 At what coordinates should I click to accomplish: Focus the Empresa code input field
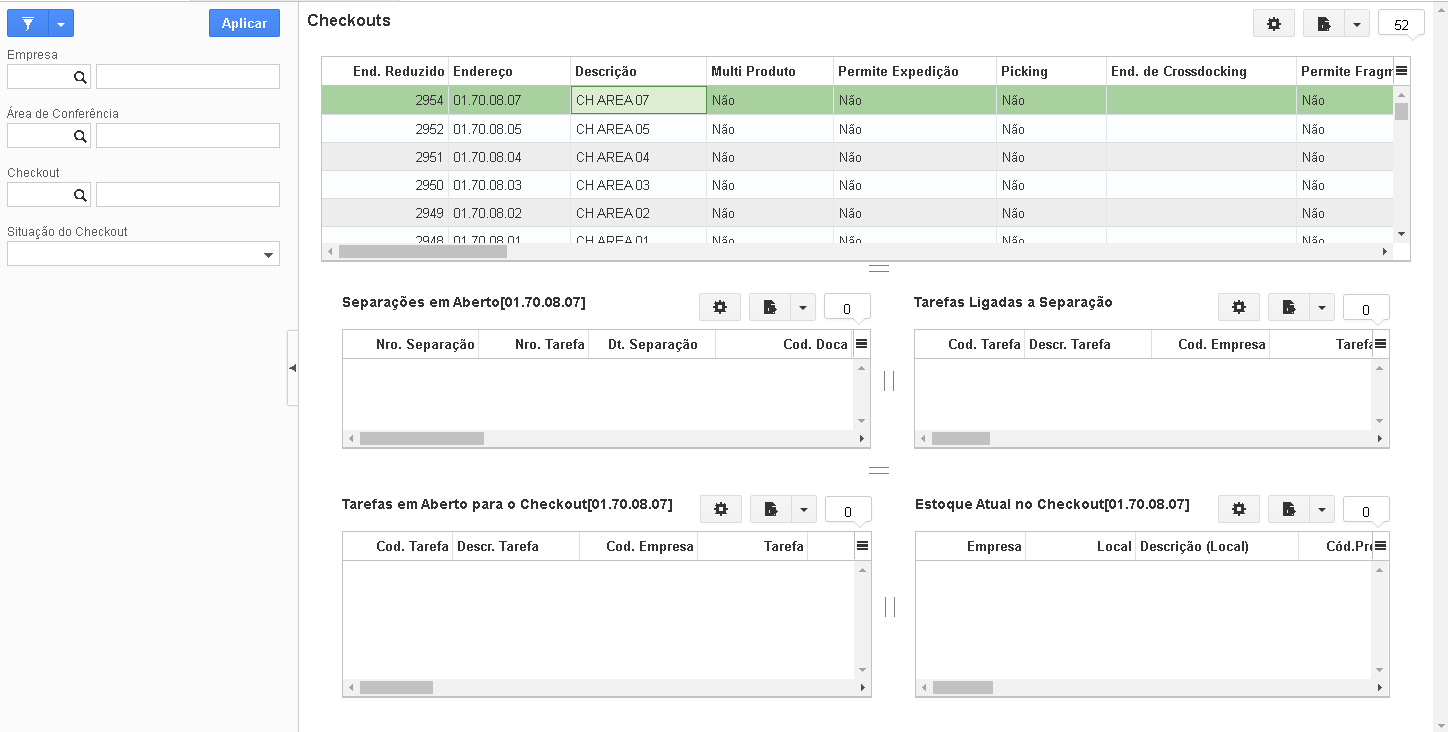click(39, 77)
